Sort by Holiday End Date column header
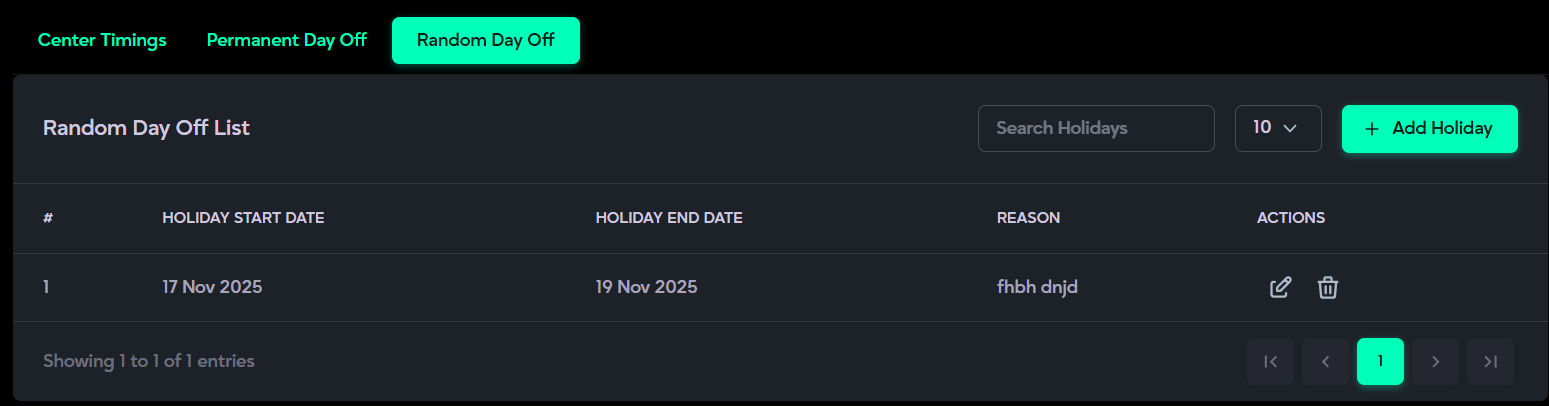 tap(669, 218)
